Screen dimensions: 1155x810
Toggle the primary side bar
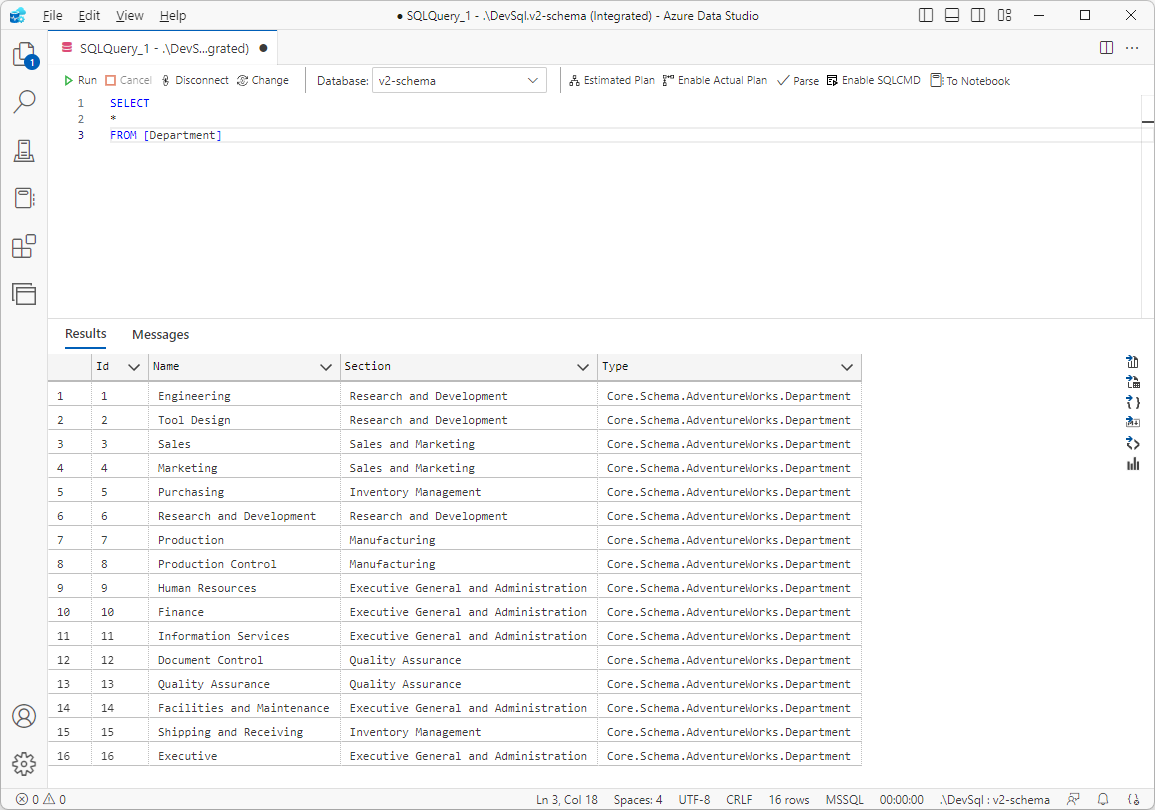pyautogui.click(x=926, y=15)
